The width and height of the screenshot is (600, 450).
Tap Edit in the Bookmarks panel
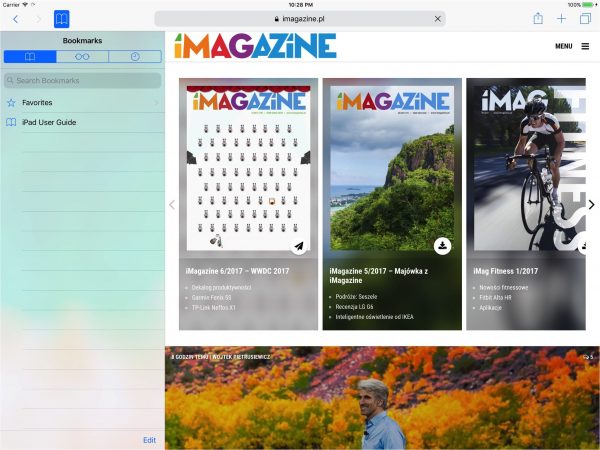pyautogui.click(x=149, y=440)
